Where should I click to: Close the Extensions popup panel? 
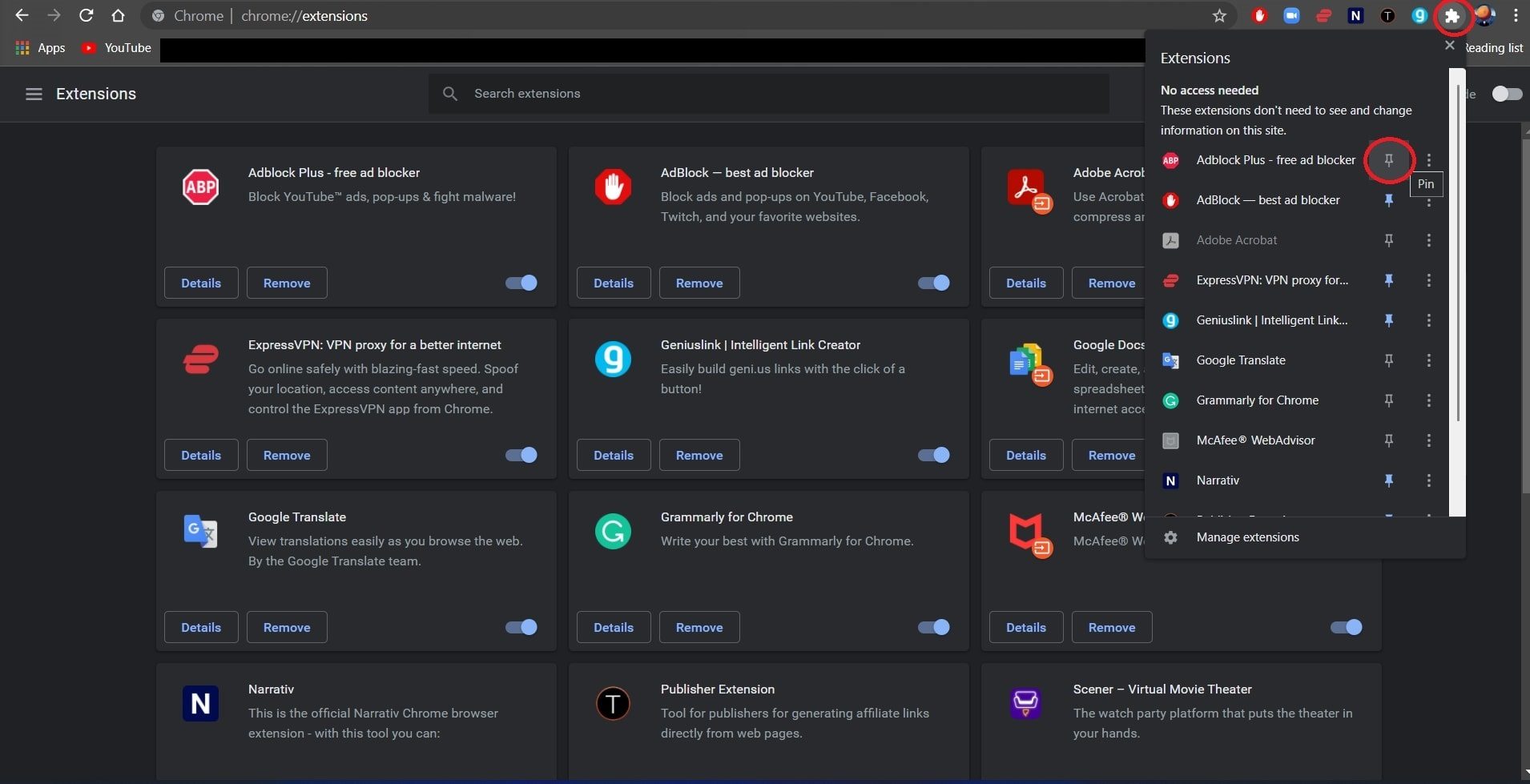[1449, 46]
